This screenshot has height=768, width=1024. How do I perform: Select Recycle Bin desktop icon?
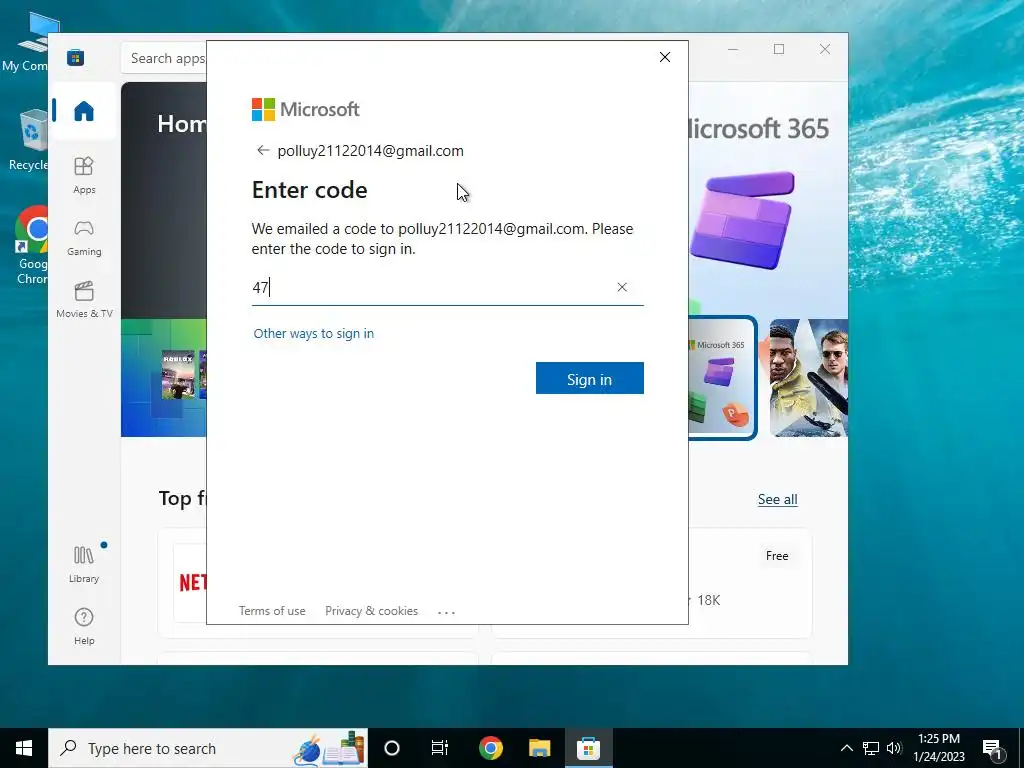coord(29,140)
